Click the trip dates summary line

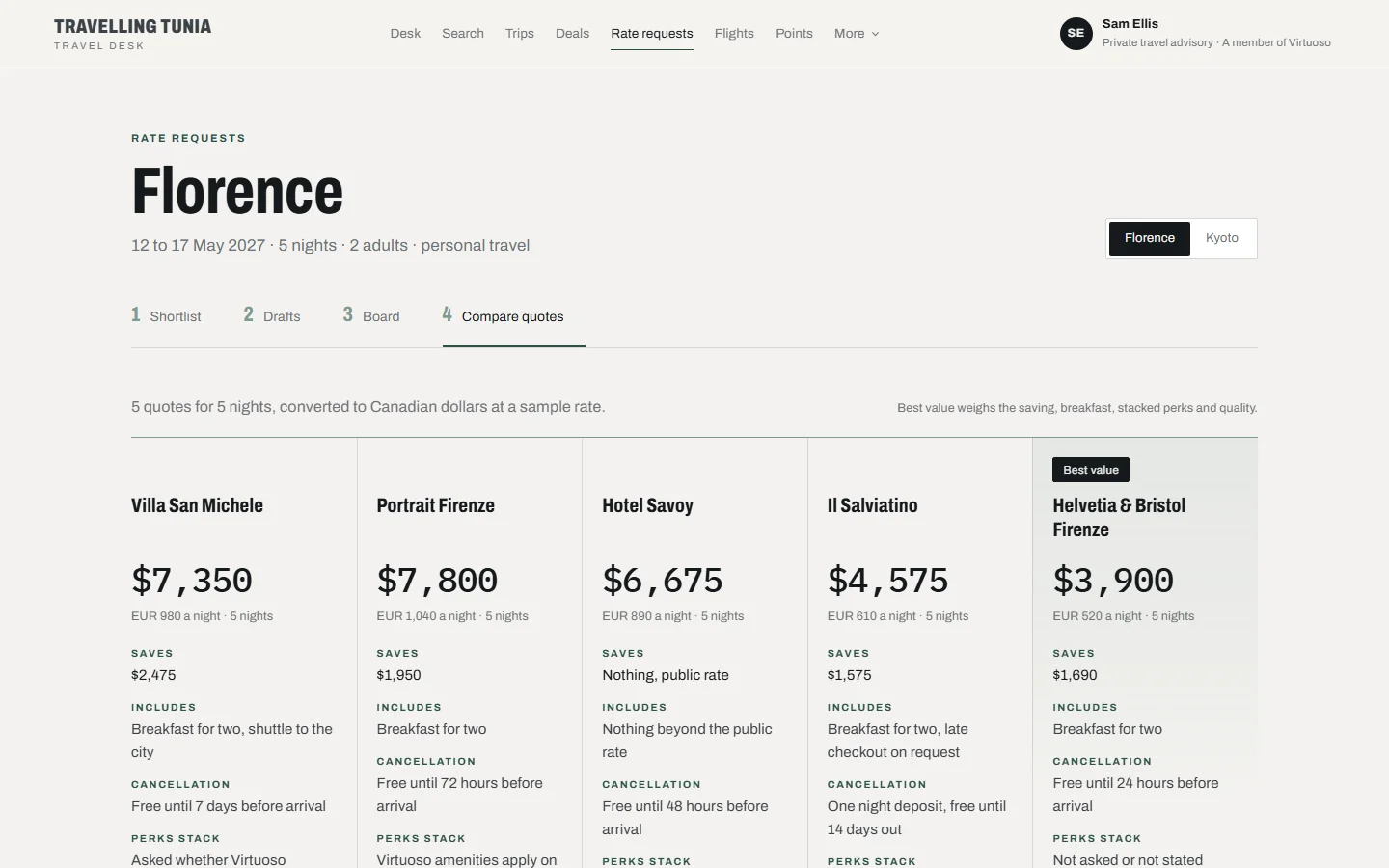coord(330,245)
